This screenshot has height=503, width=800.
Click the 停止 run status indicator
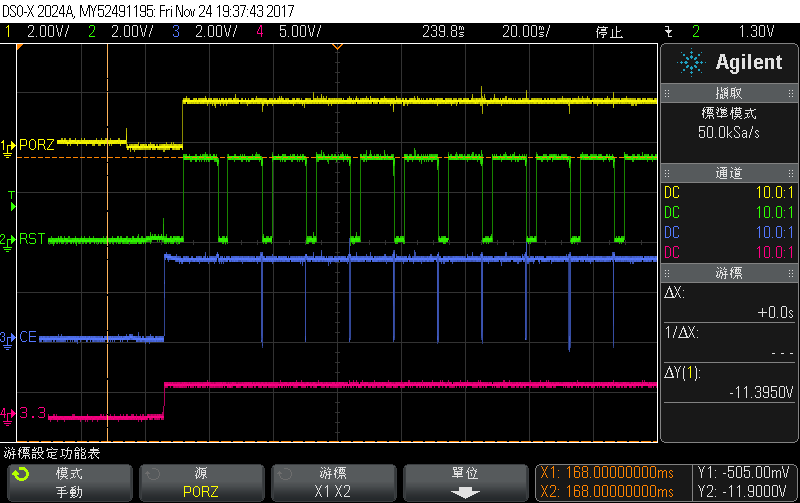coord(609,33)
